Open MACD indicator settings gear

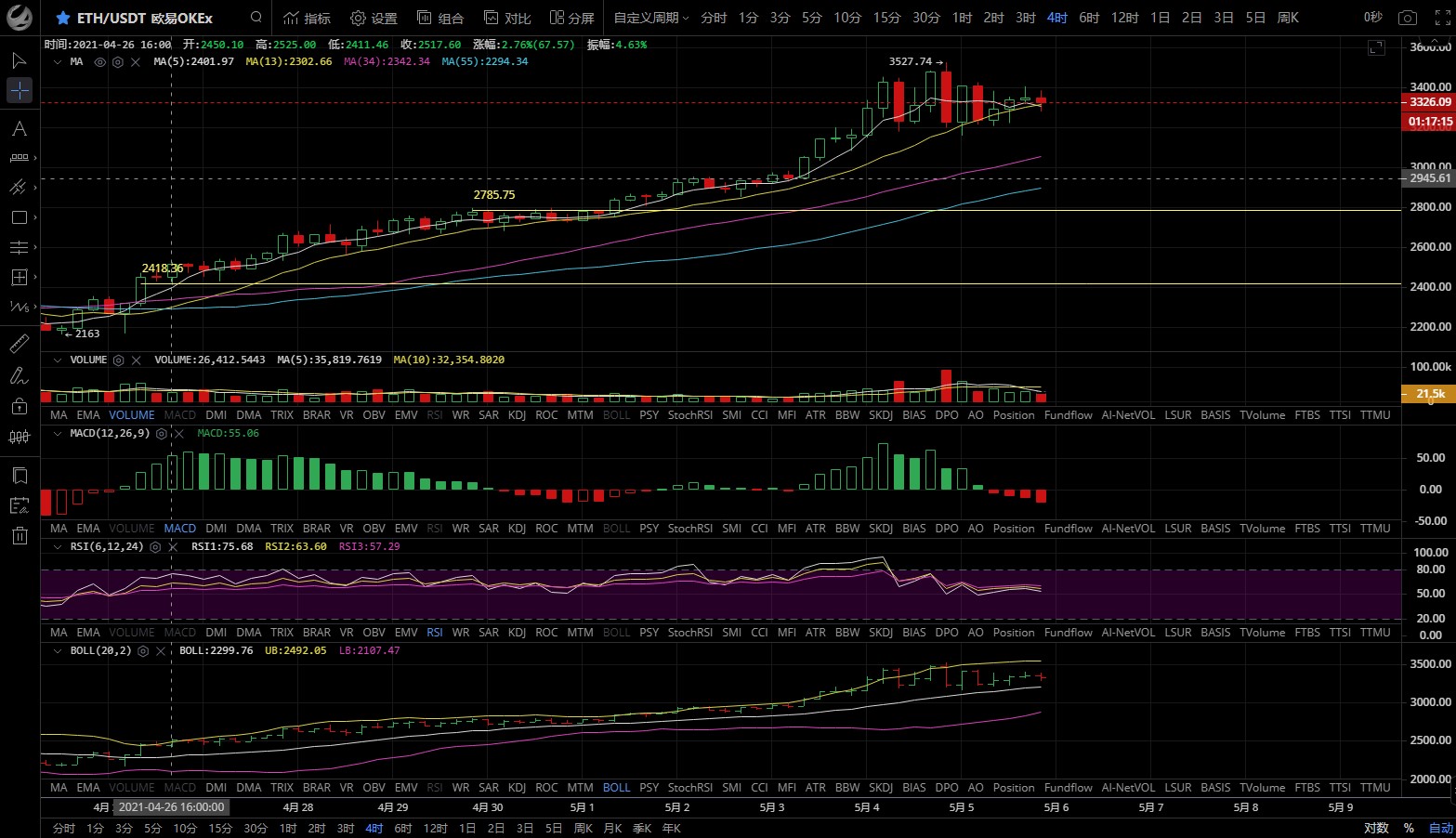(161, 434)
